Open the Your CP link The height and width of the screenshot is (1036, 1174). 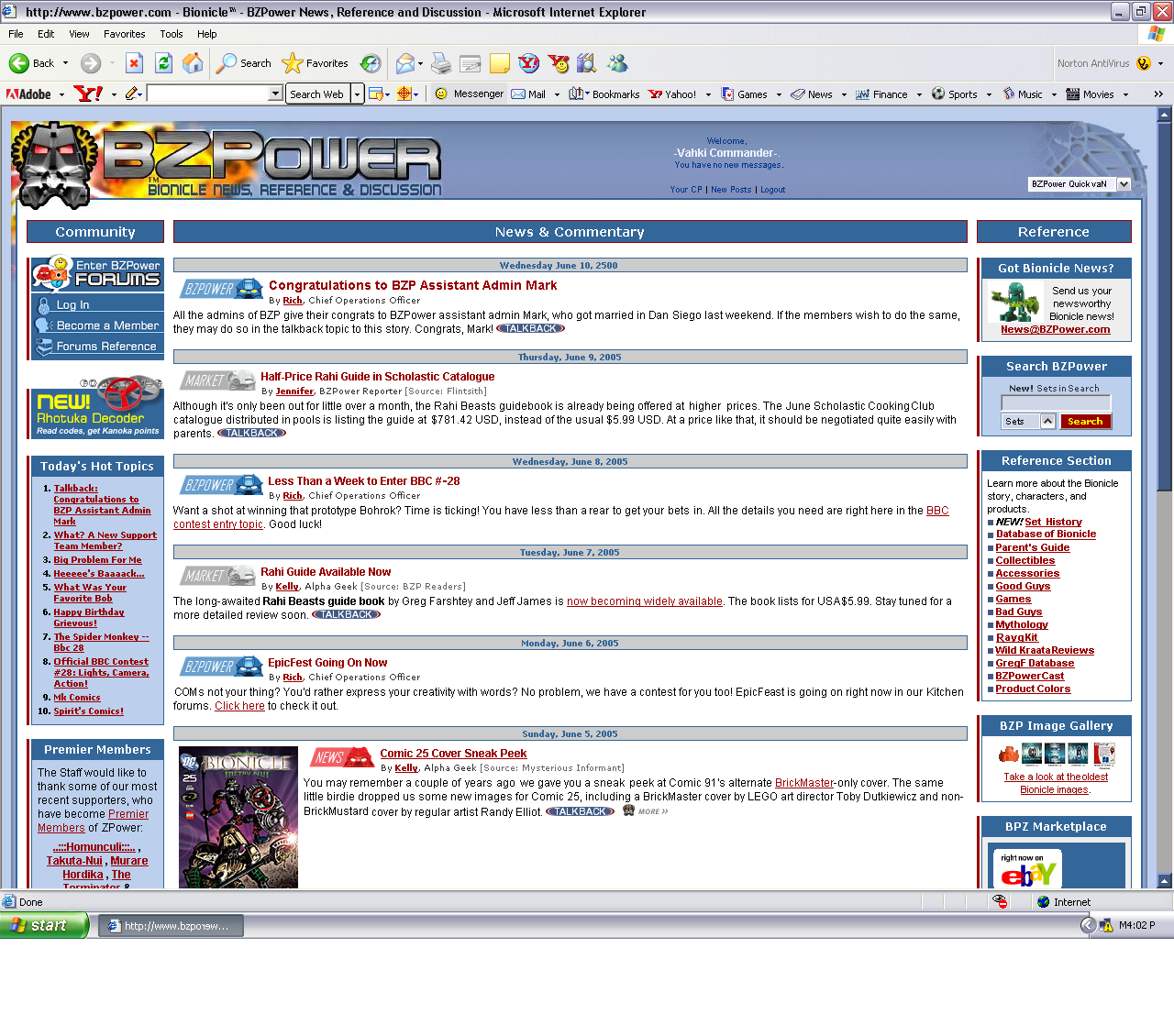685,190
